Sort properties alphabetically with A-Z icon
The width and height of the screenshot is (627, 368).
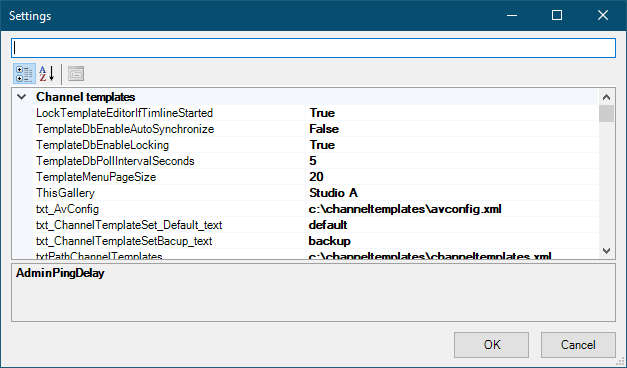point(46,74)
